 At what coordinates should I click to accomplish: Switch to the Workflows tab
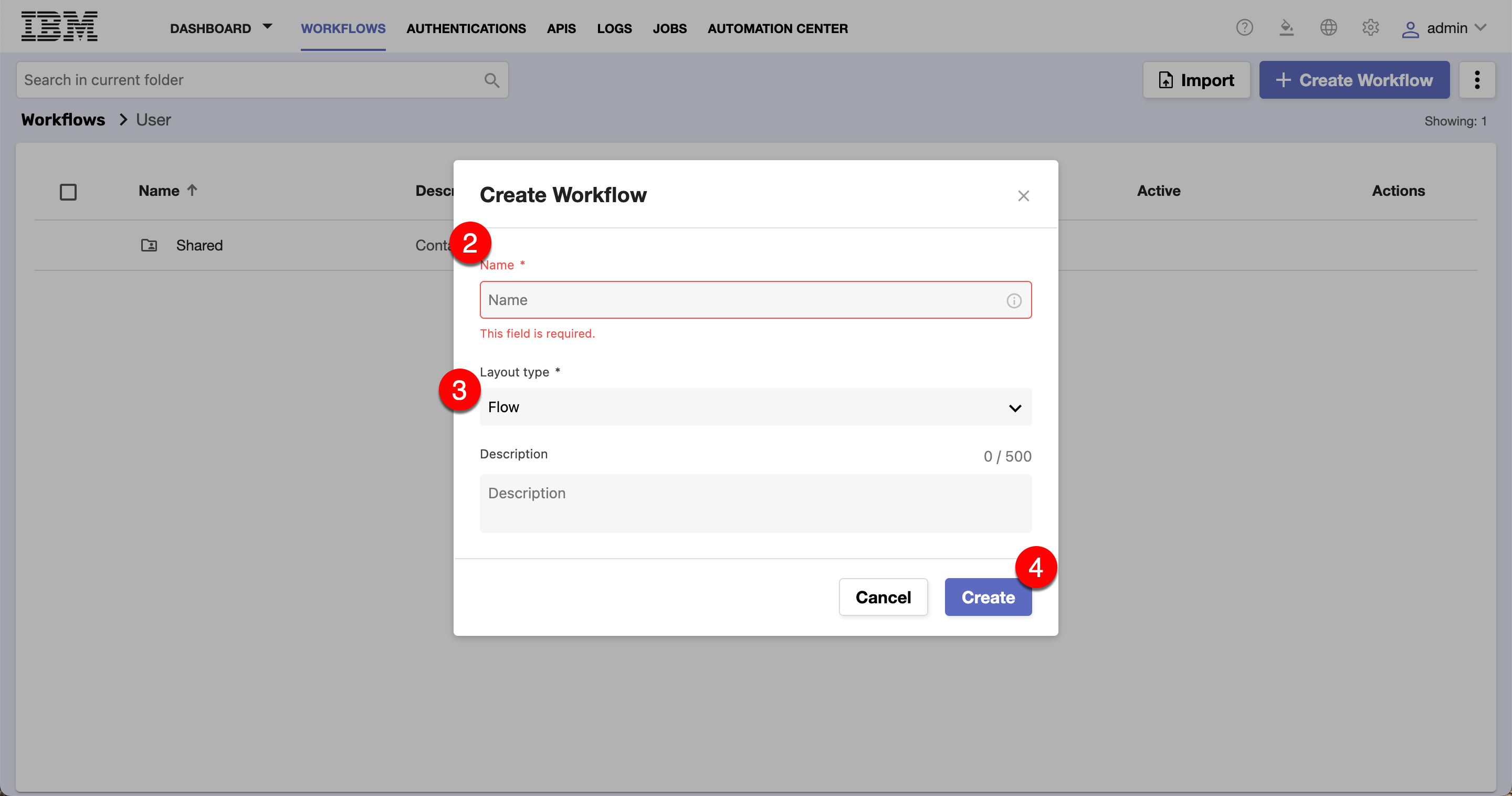[343, 28]
